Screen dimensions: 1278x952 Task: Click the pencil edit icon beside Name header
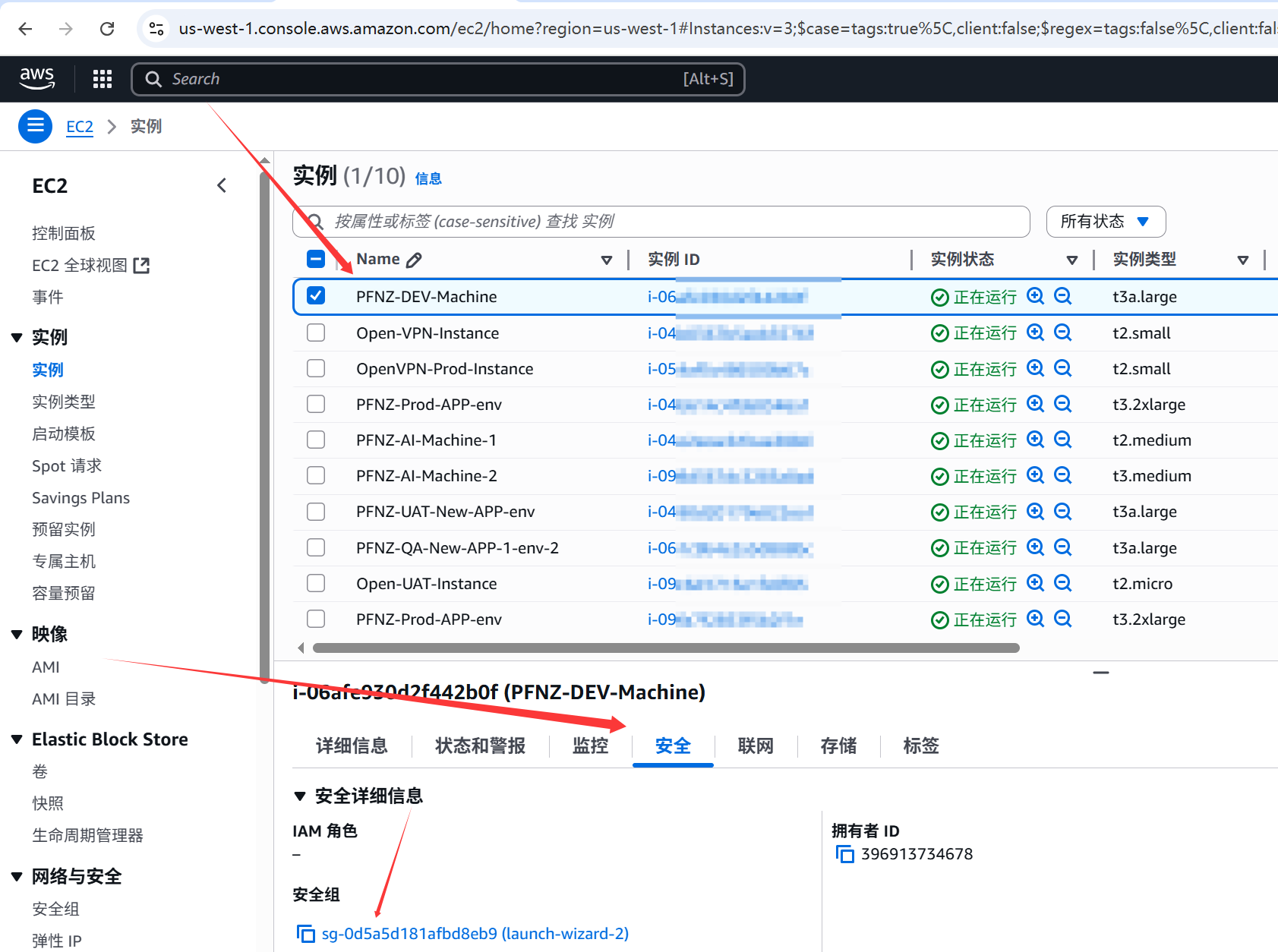pos(414,260)
